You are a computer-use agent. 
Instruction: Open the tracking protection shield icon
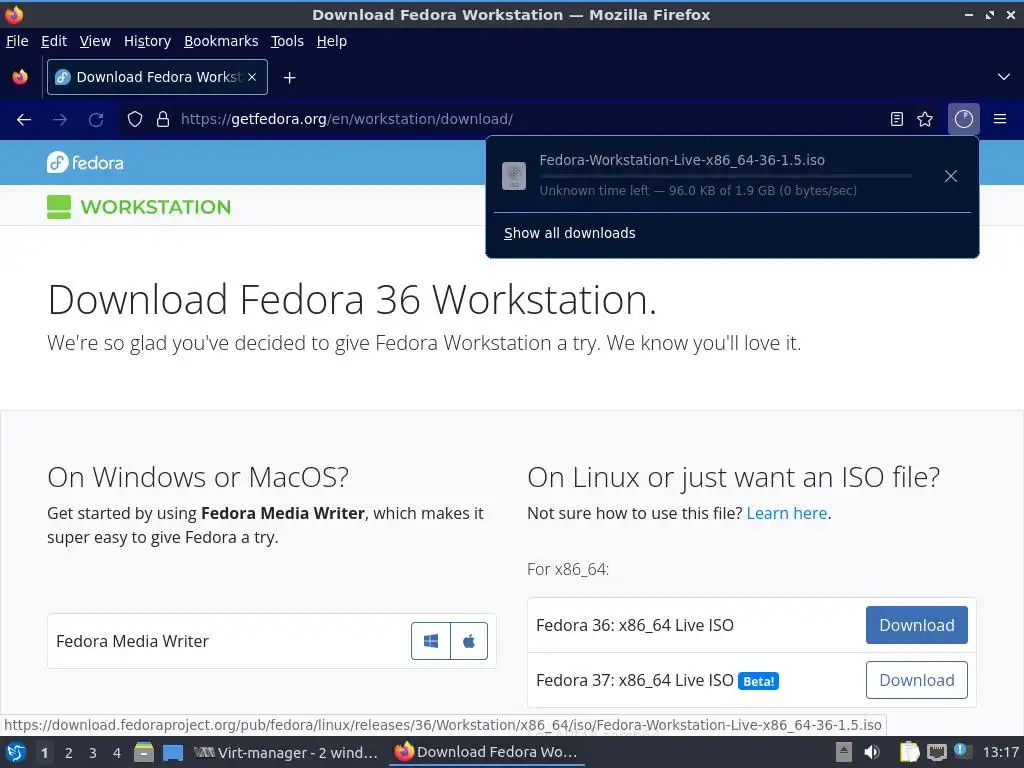click(135, 119)
